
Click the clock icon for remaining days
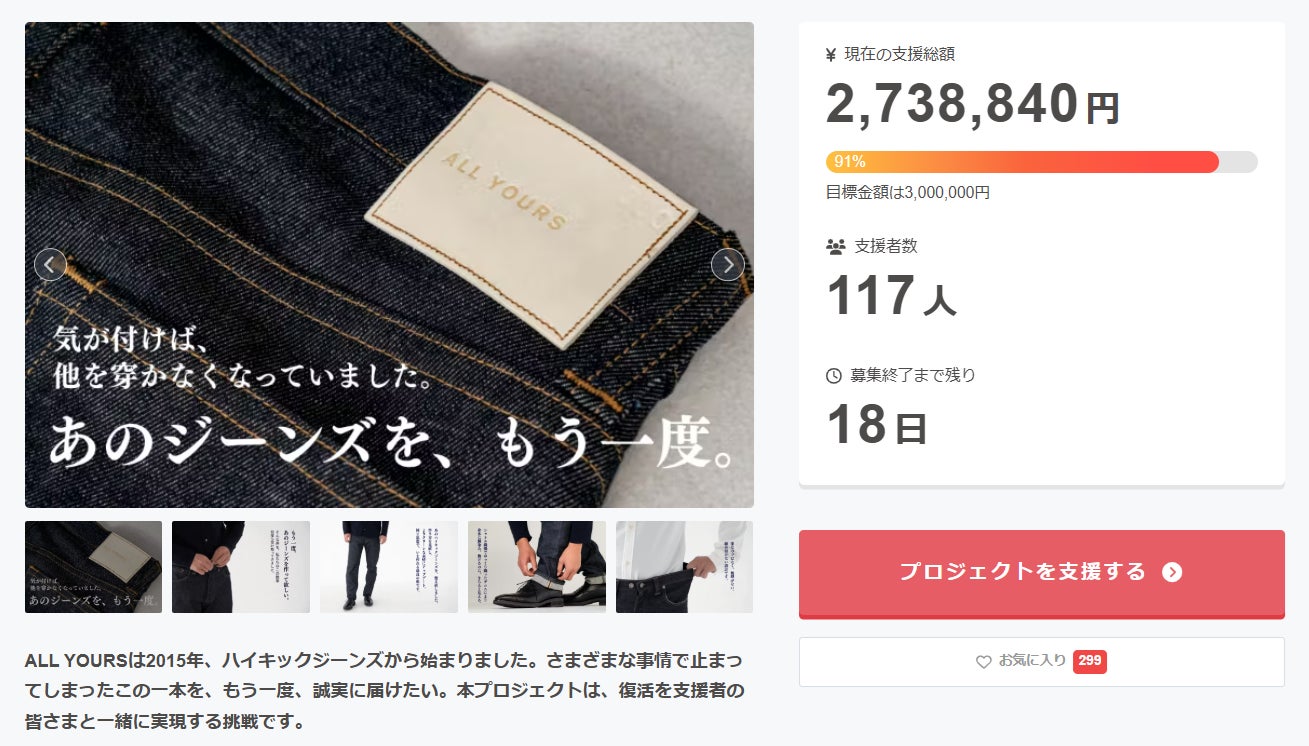[834, 376]
